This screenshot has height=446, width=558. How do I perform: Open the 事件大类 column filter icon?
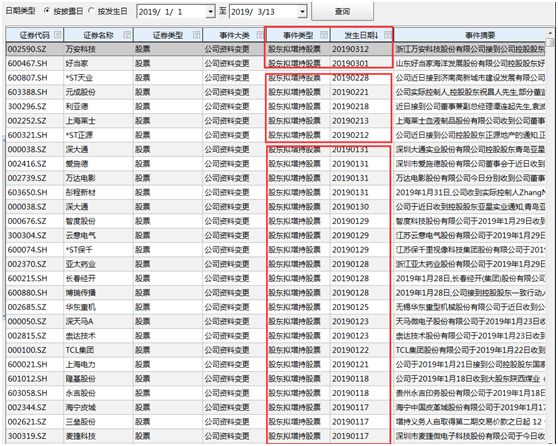pos(260,35)
